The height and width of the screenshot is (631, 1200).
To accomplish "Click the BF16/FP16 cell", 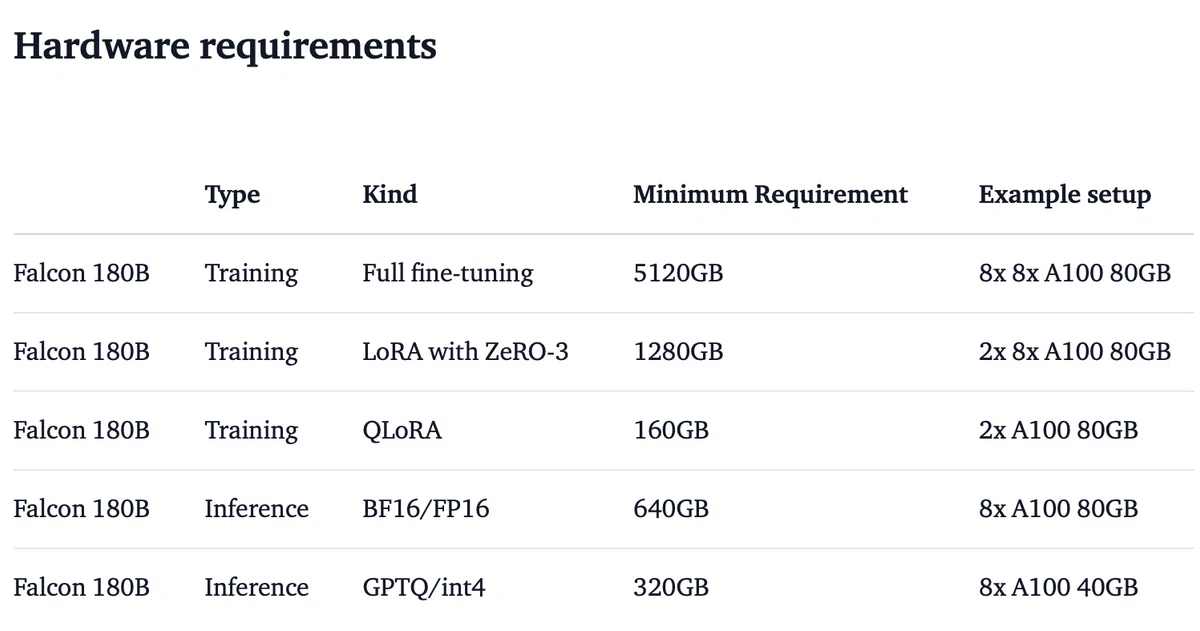I will point(426,509).
